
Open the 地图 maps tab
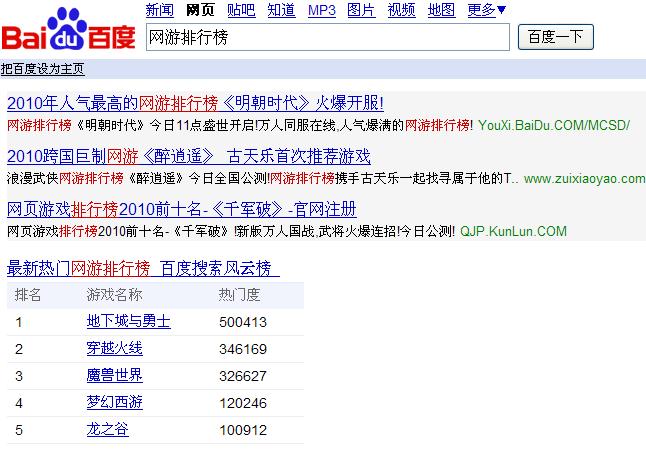[442, 10]
